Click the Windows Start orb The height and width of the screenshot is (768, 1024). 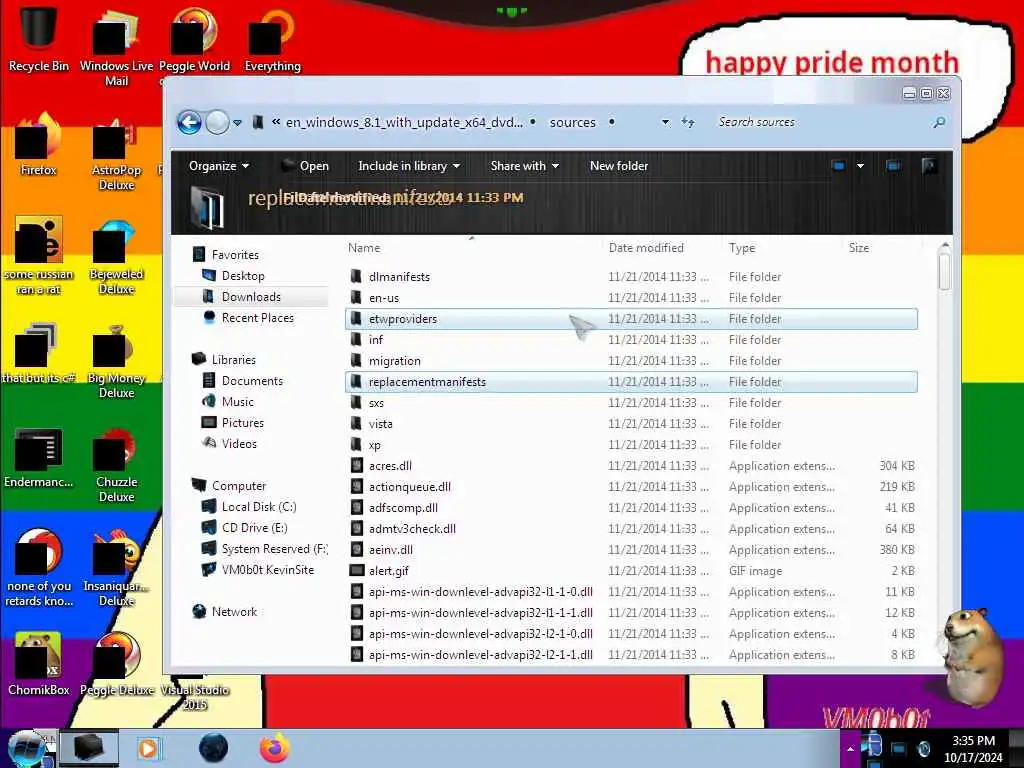(x=27, y=748)
